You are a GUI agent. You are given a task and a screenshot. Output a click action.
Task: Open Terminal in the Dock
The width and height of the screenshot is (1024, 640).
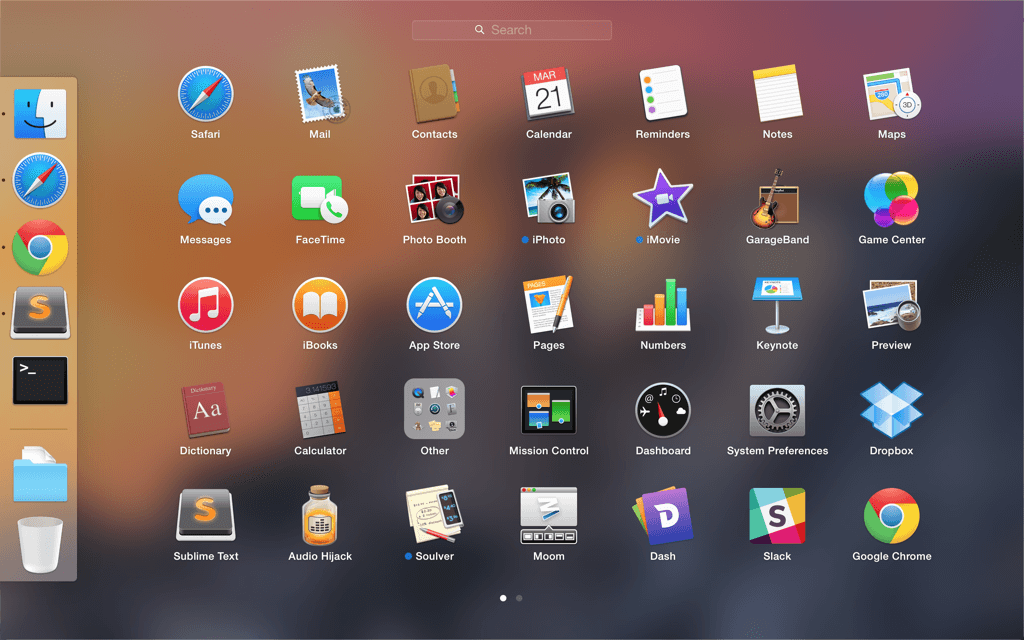tap(40, 380)
